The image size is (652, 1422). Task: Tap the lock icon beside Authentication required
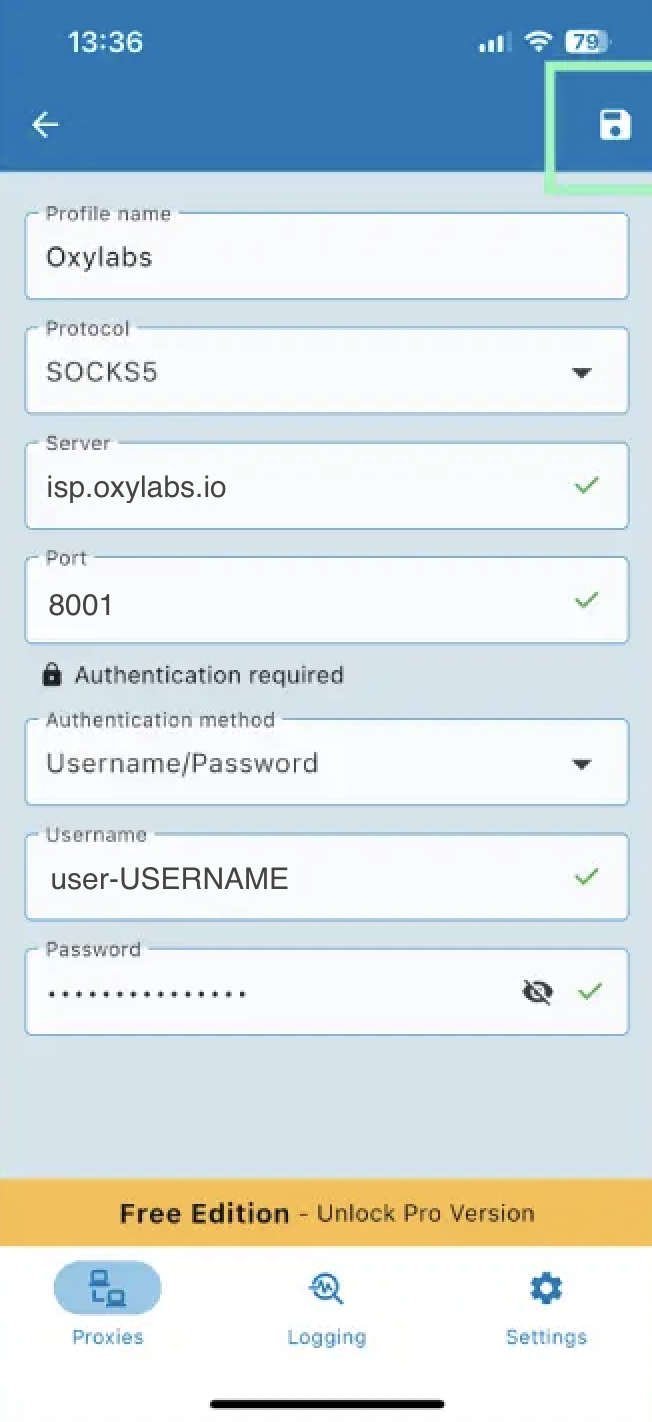pos(52,675)
